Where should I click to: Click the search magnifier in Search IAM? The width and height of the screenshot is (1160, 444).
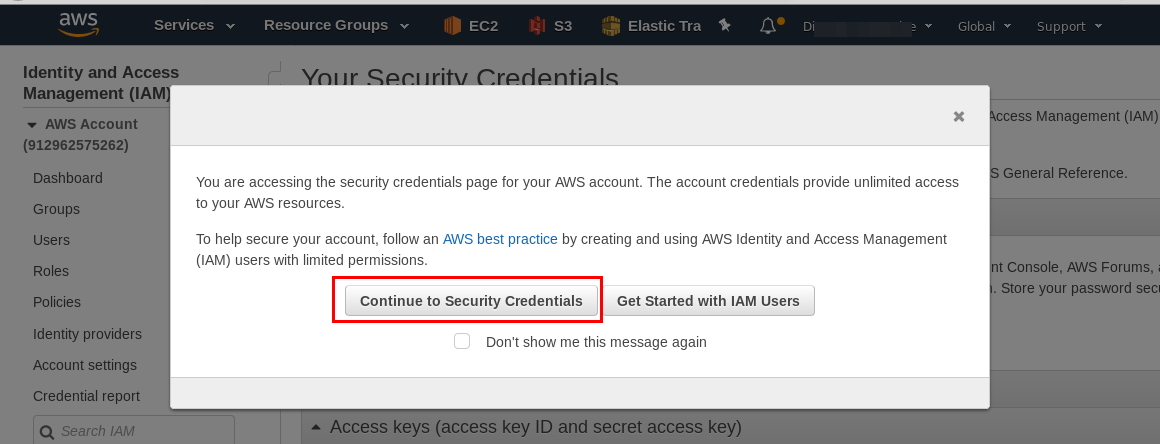point(47,431)
